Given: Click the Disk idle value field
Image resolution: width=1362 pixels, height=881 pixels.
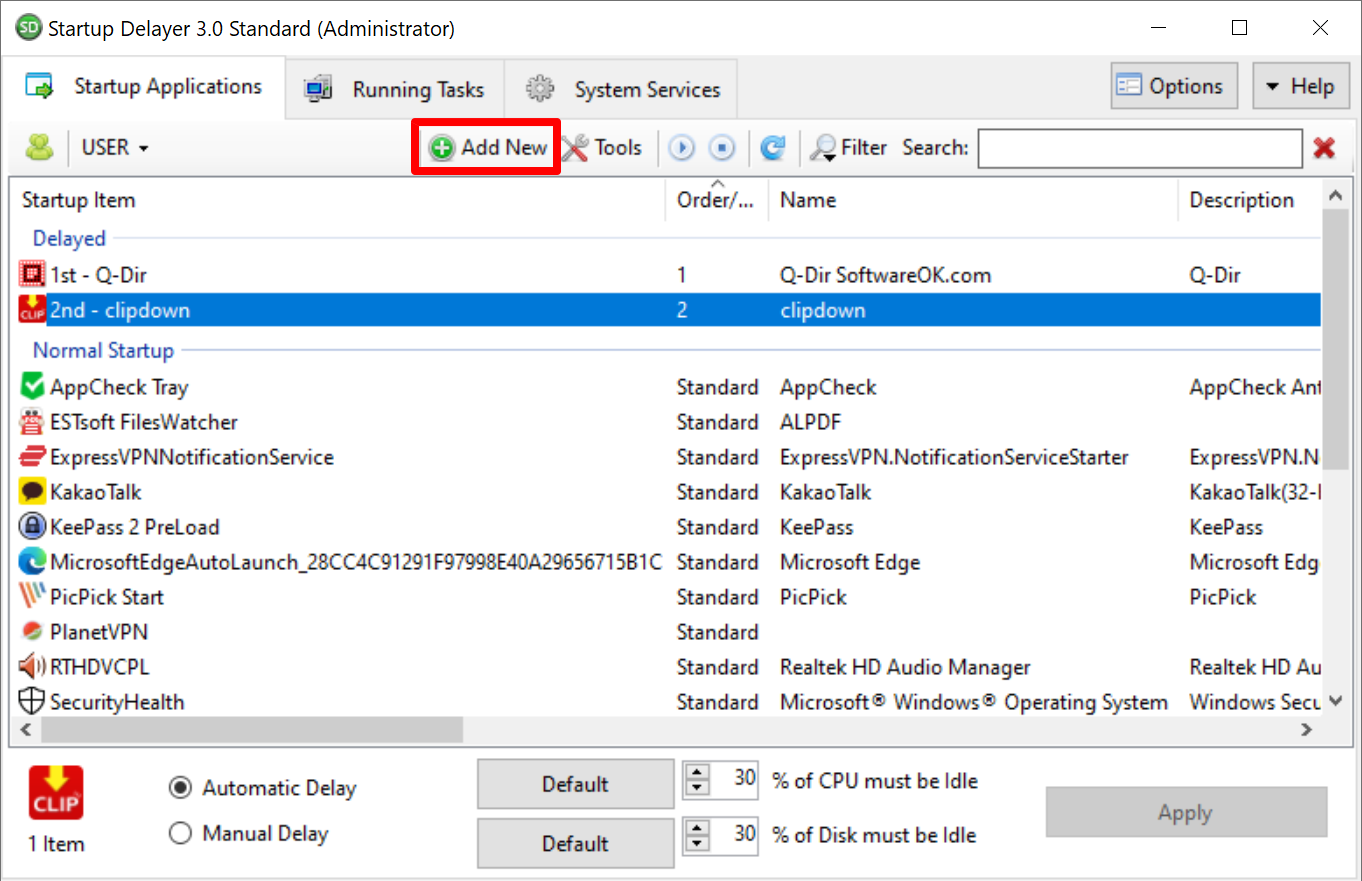Looking at the screenshot, I should click(x=736, y=836).
